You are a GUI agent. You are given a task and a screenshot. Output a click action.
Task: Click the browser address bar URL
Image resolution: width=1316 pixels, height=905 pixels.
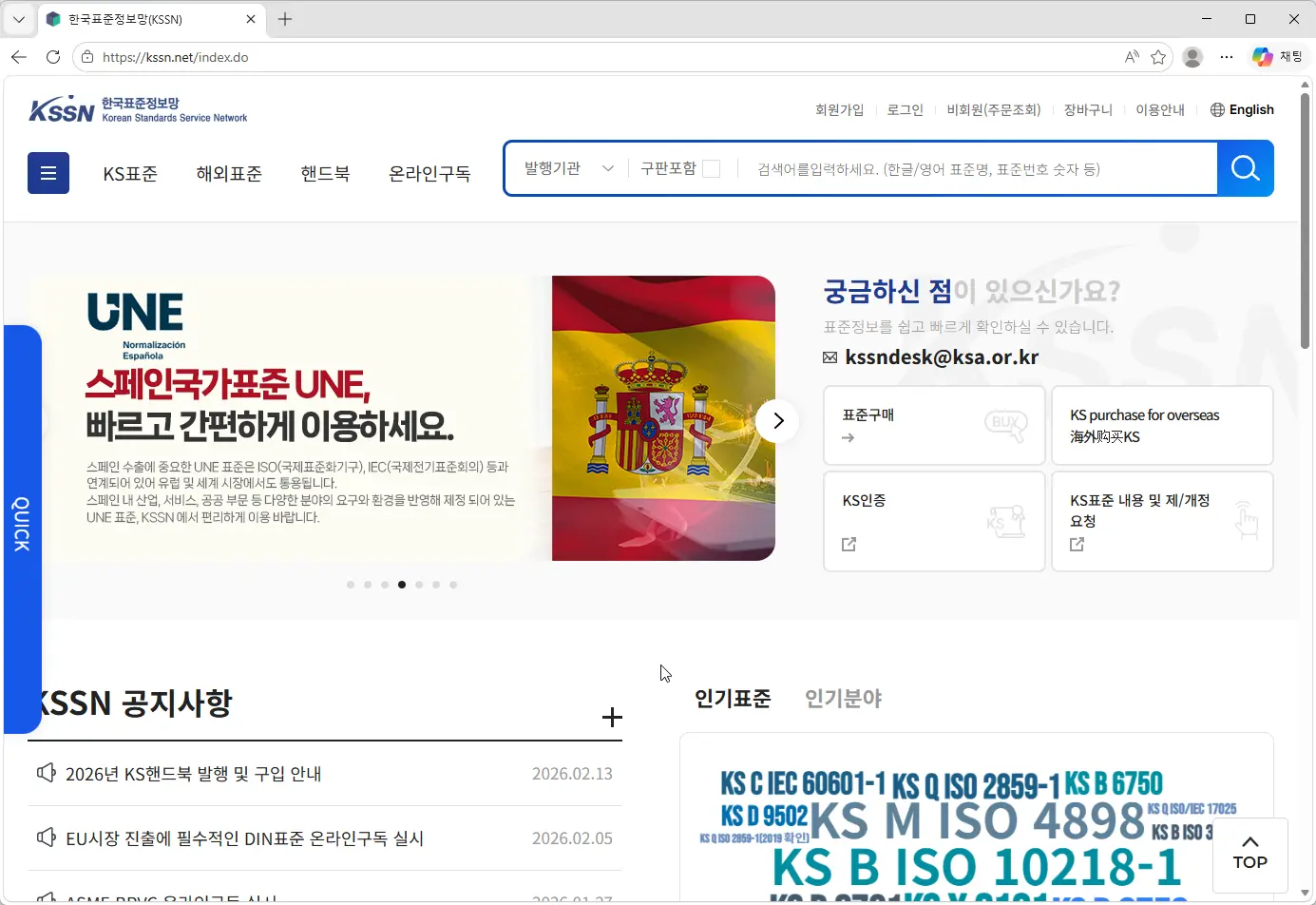[176, 57]
